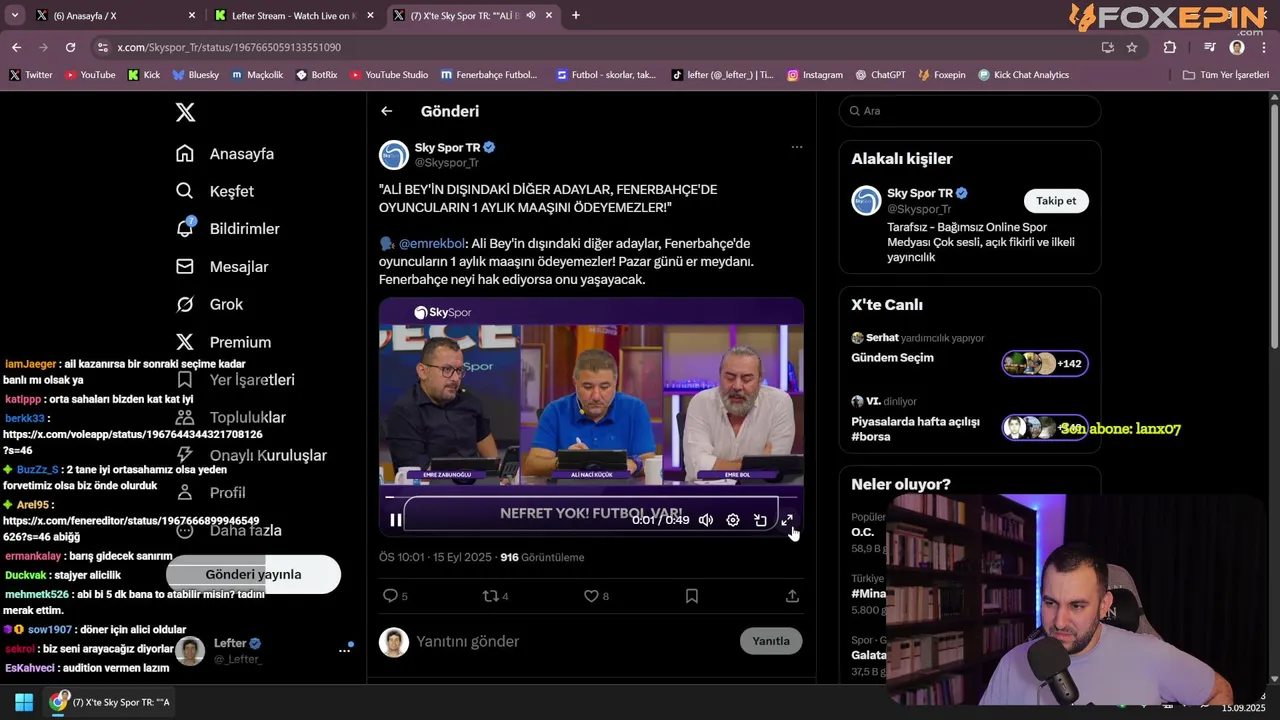
Task: Bookmark the post
Action: [692, 596]
